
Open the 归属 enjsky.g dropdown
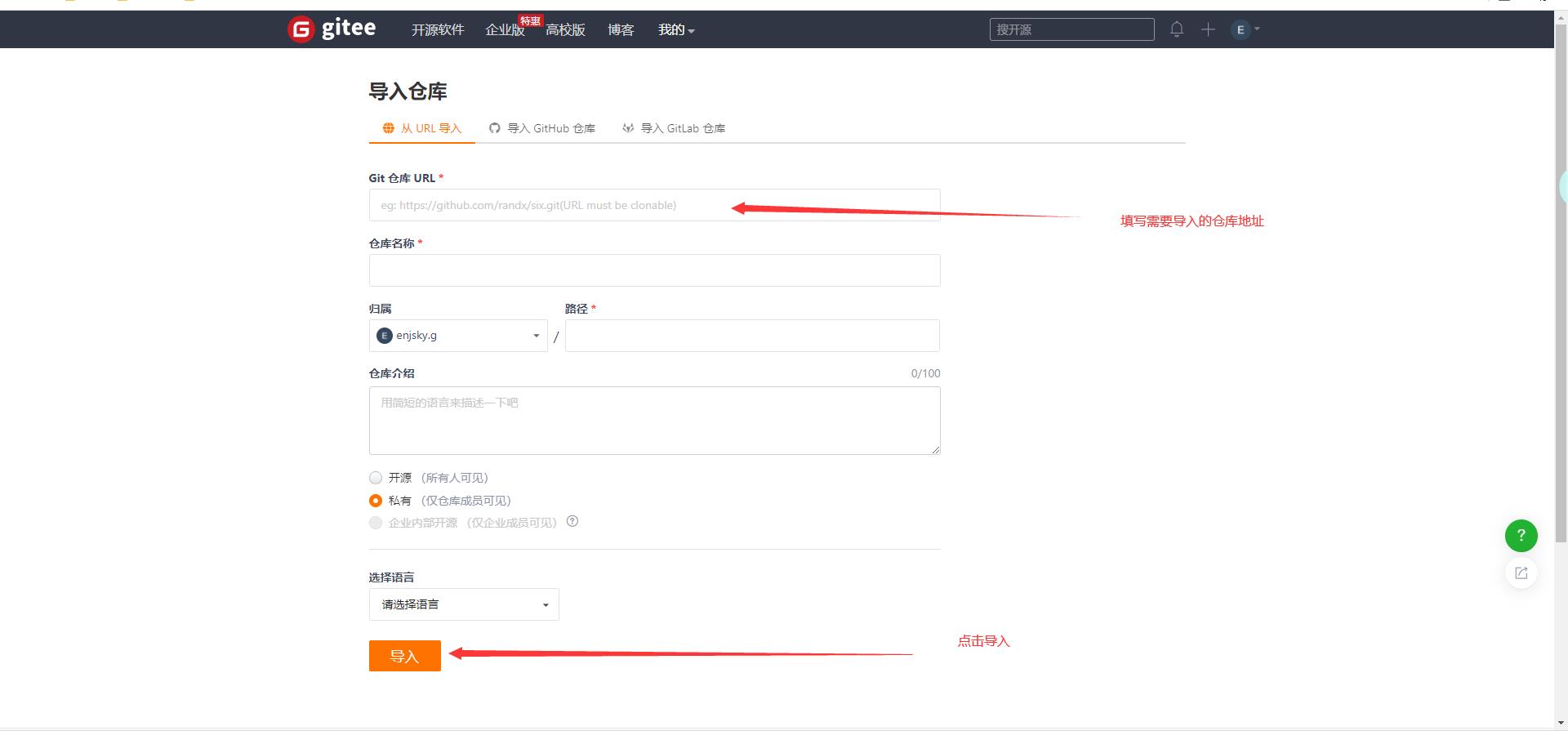tap(458, 336)
